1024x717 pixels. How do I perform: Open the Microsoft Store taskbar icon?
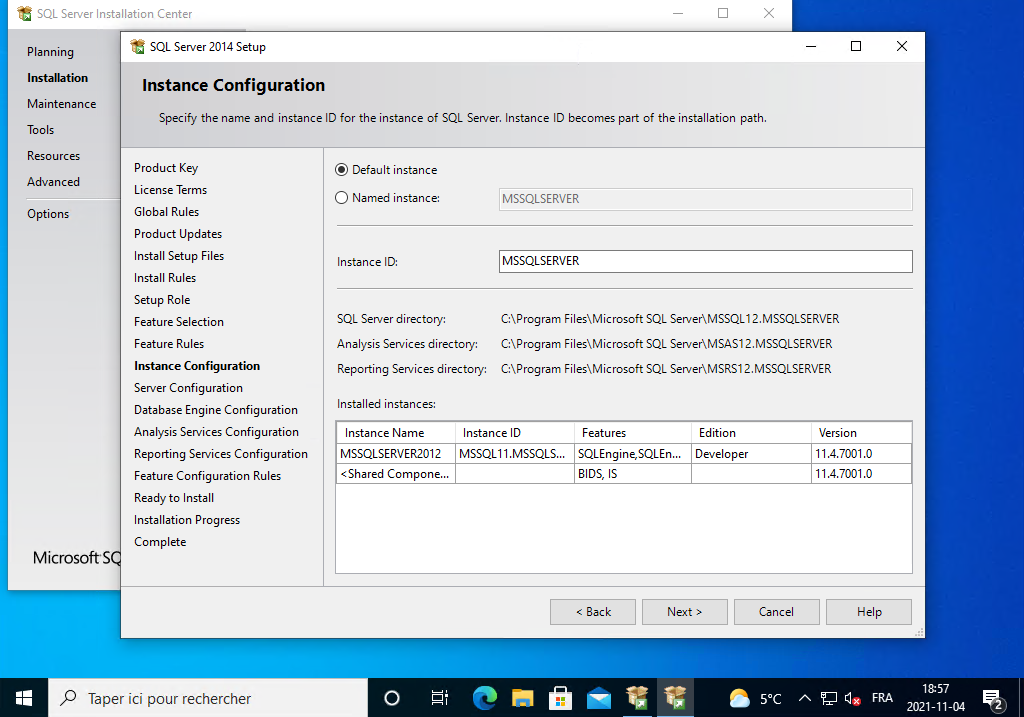(561, 698)
